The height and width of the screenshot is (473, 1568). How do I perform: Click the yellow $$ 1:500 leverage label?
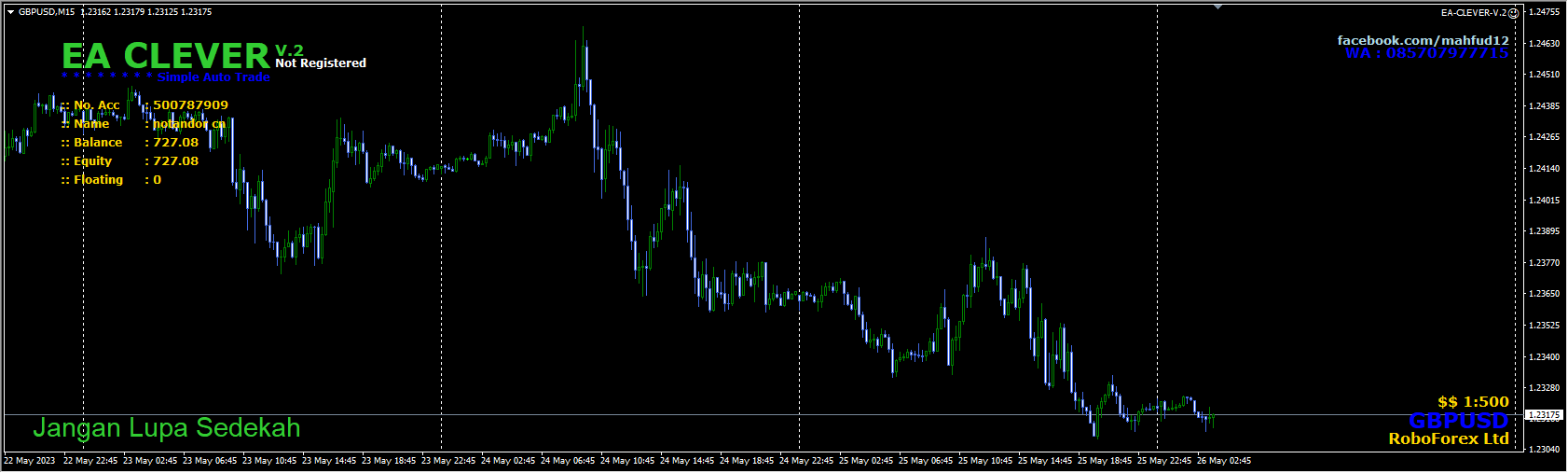click(x=1473, y=402)
